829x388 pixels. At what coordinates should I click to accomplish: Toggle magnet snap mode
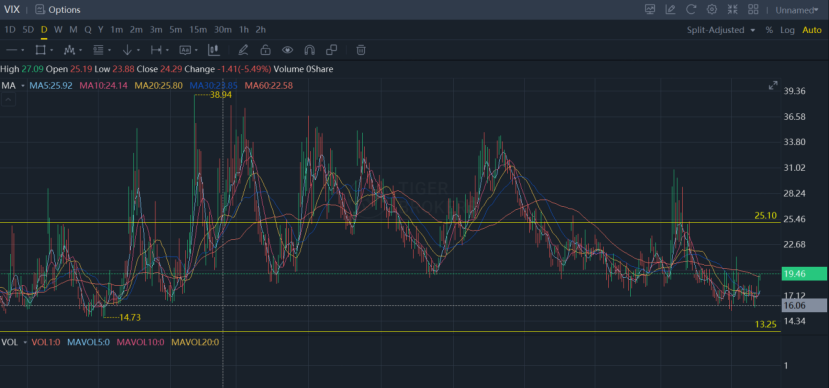(310, 50)
